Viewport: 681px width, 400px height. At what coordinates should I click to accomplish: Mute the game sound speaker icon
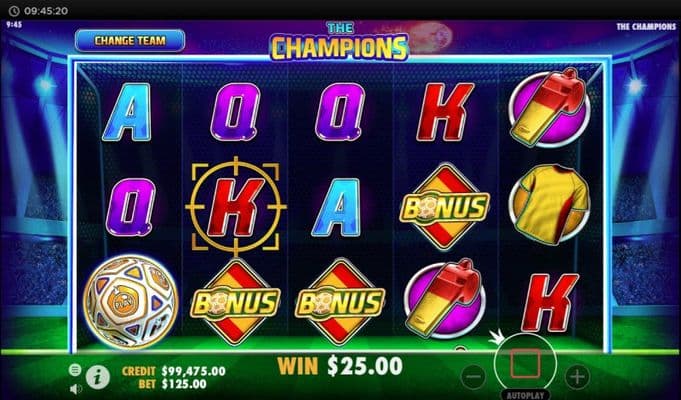pos(76,389)
